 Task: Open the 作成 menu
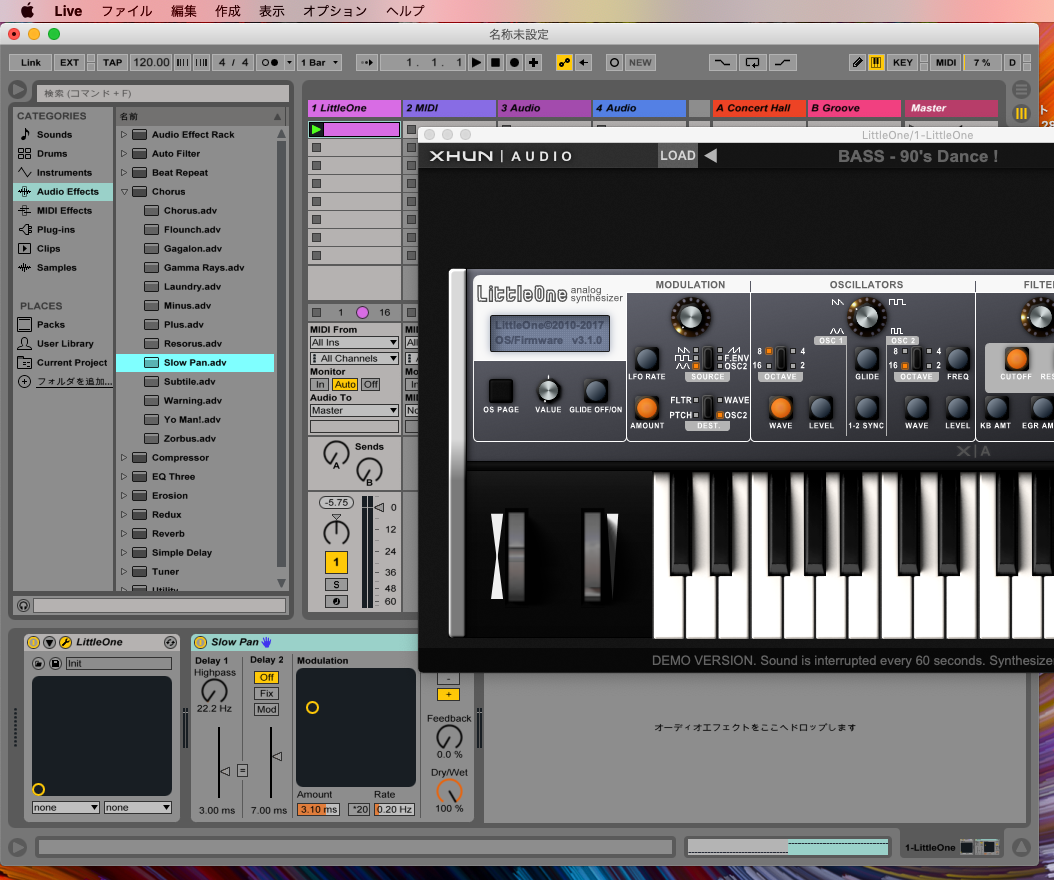click(x=228, y=11)
